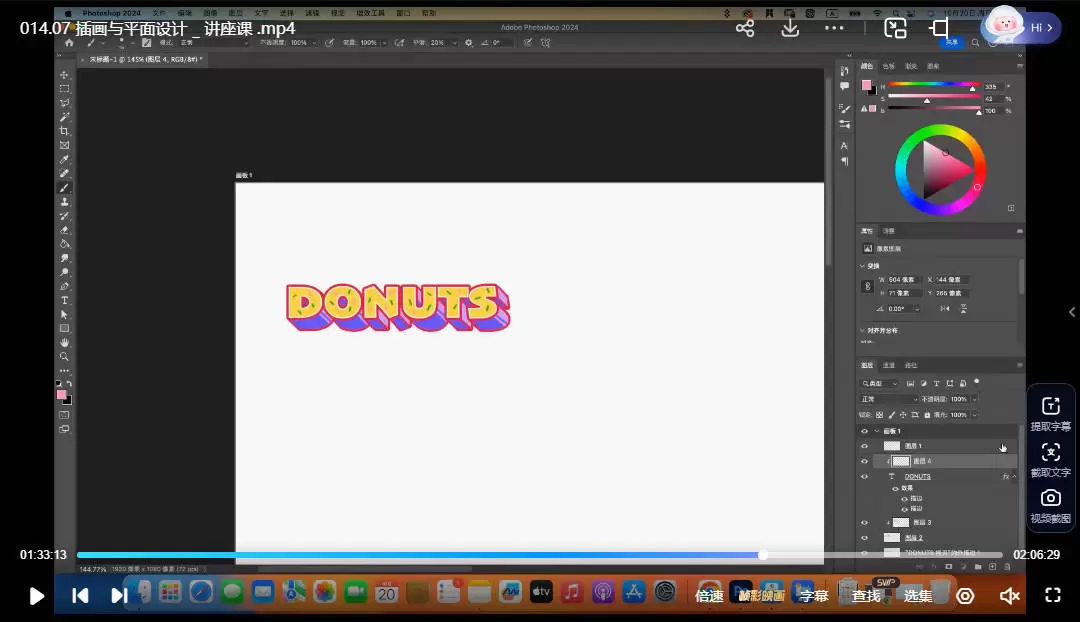The width and height of the screenshot is (1080, 622).
Task: Select the Crop tool
Action: pyautogui.click(x=65, y=131)
